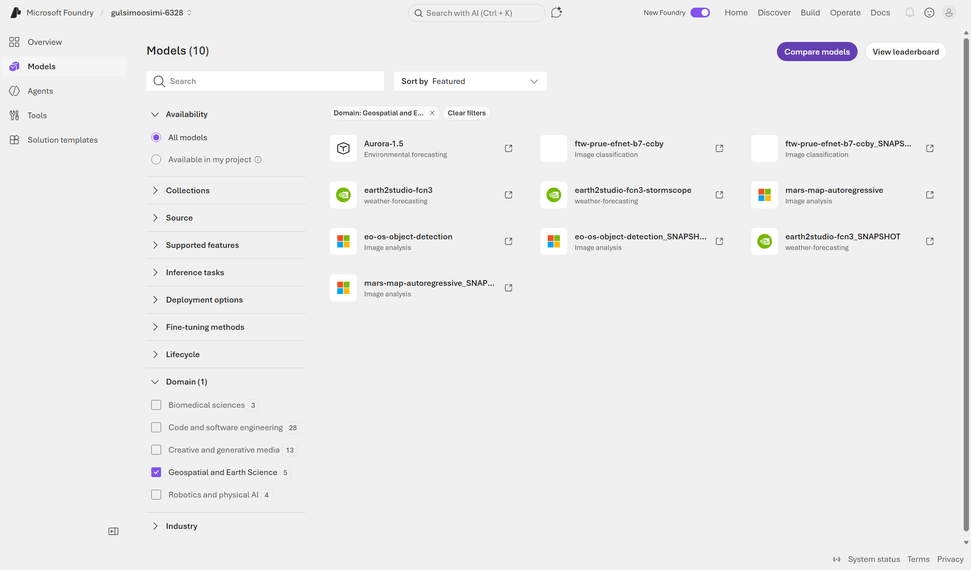Viewport: 971px width, 570px height.
Task: Open the notifications bell icon
Action: click(910, 12)
